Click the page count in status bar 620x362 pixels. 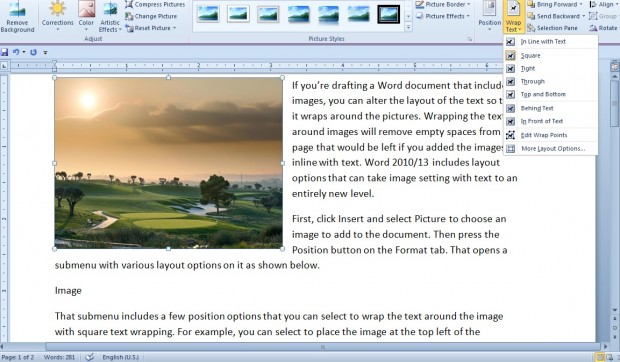[18, 357]
